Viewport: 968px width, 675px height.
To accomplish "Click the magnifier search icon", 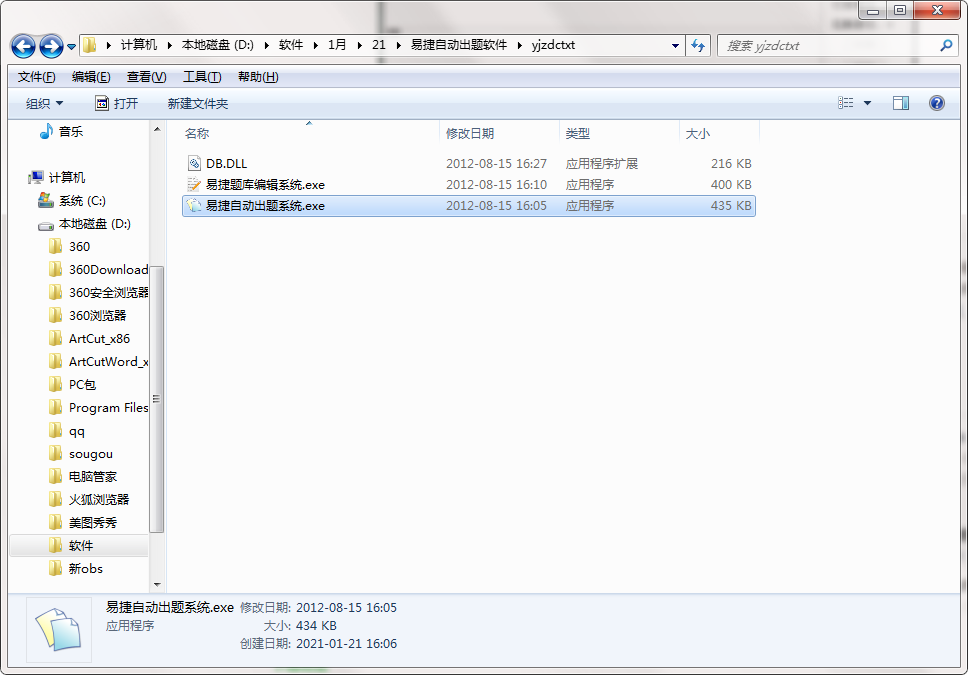I will tap(946, 45).
